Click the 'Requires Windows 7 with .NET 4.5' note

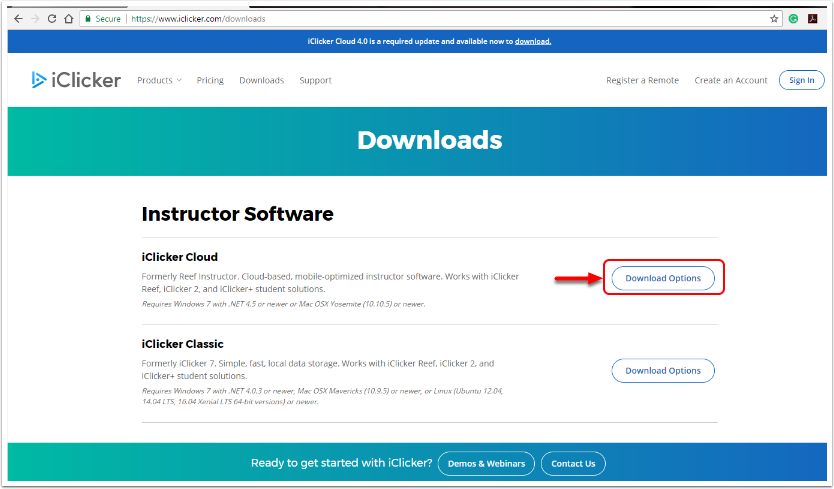tap(283, 304)
